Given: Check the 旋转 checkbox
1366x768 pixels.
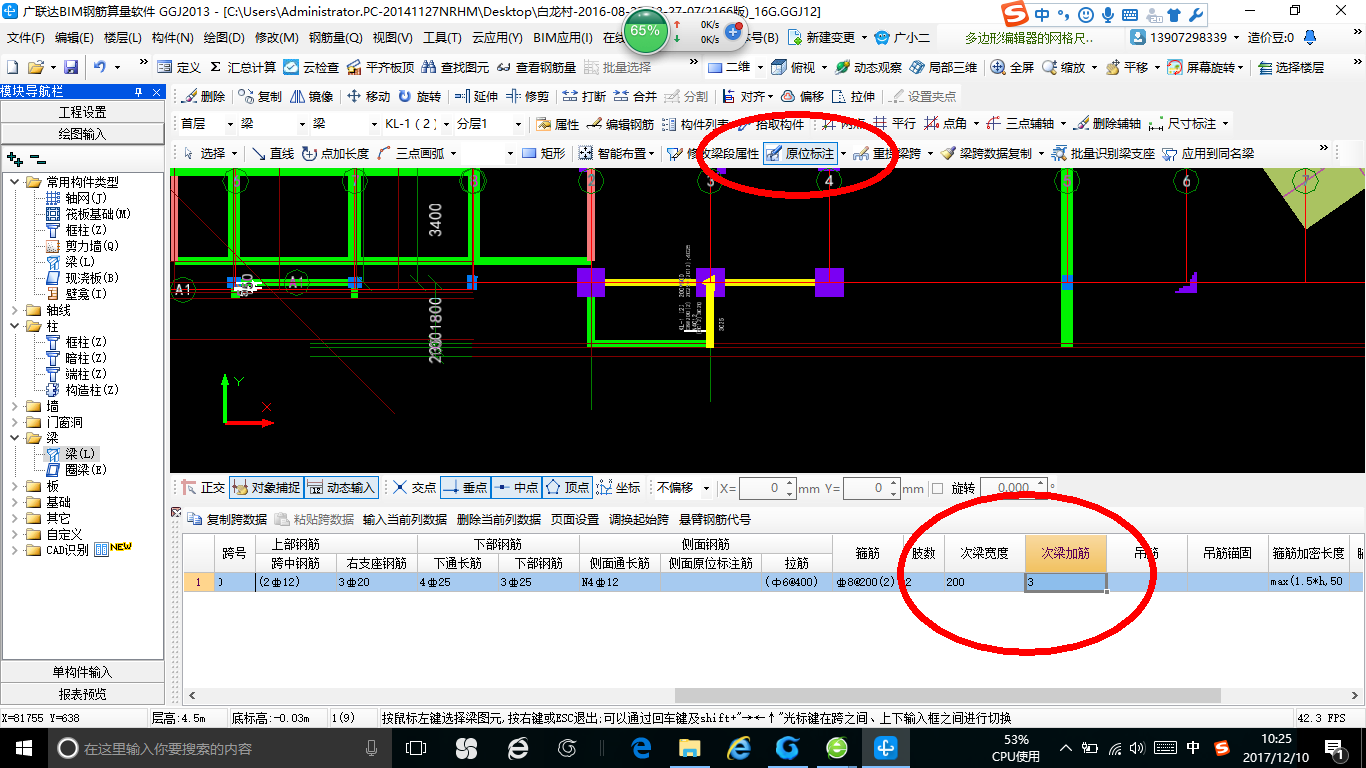Looking at the screenshot, I should [x=937, y=489].
